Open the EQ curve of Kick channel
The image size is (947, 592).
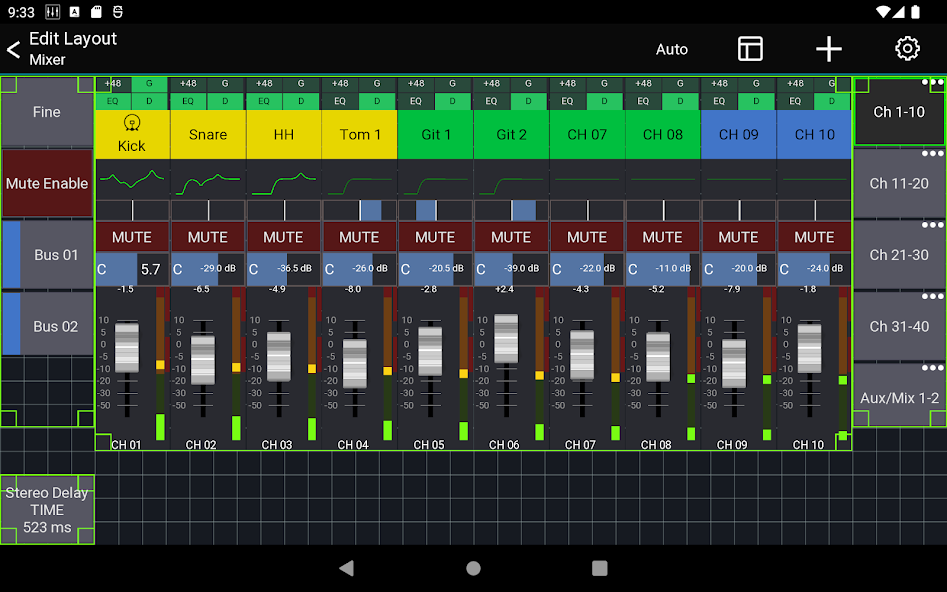pyautogui.click(x=132, y=179)
